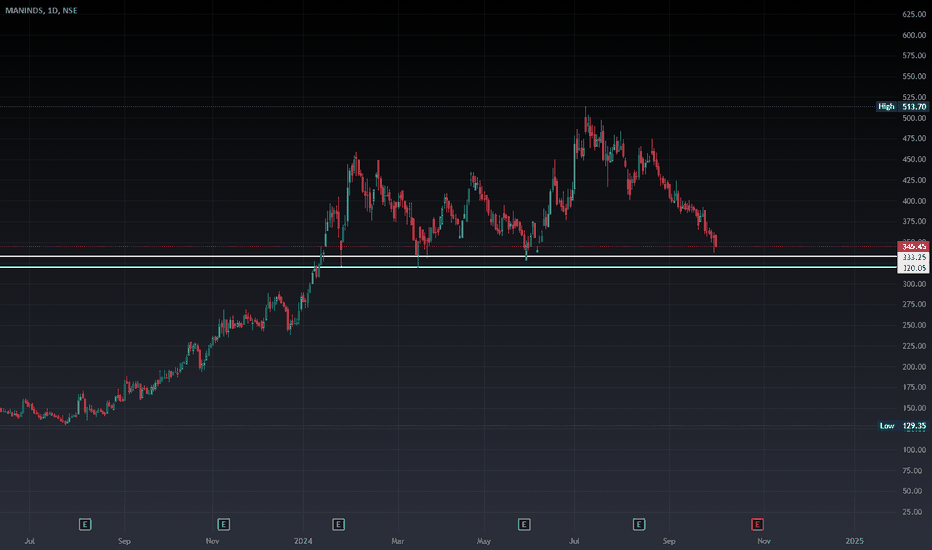Click the 333.25 horizontal line price label

coord(913,257)
